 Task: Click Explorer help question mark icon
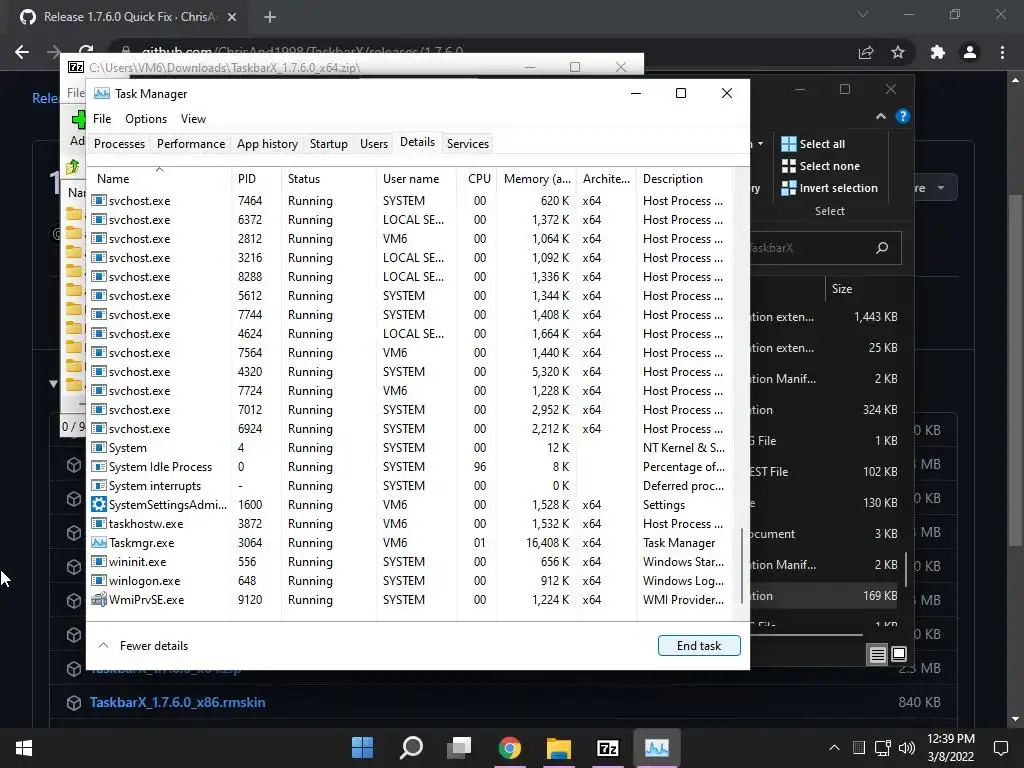pos(903,116)
